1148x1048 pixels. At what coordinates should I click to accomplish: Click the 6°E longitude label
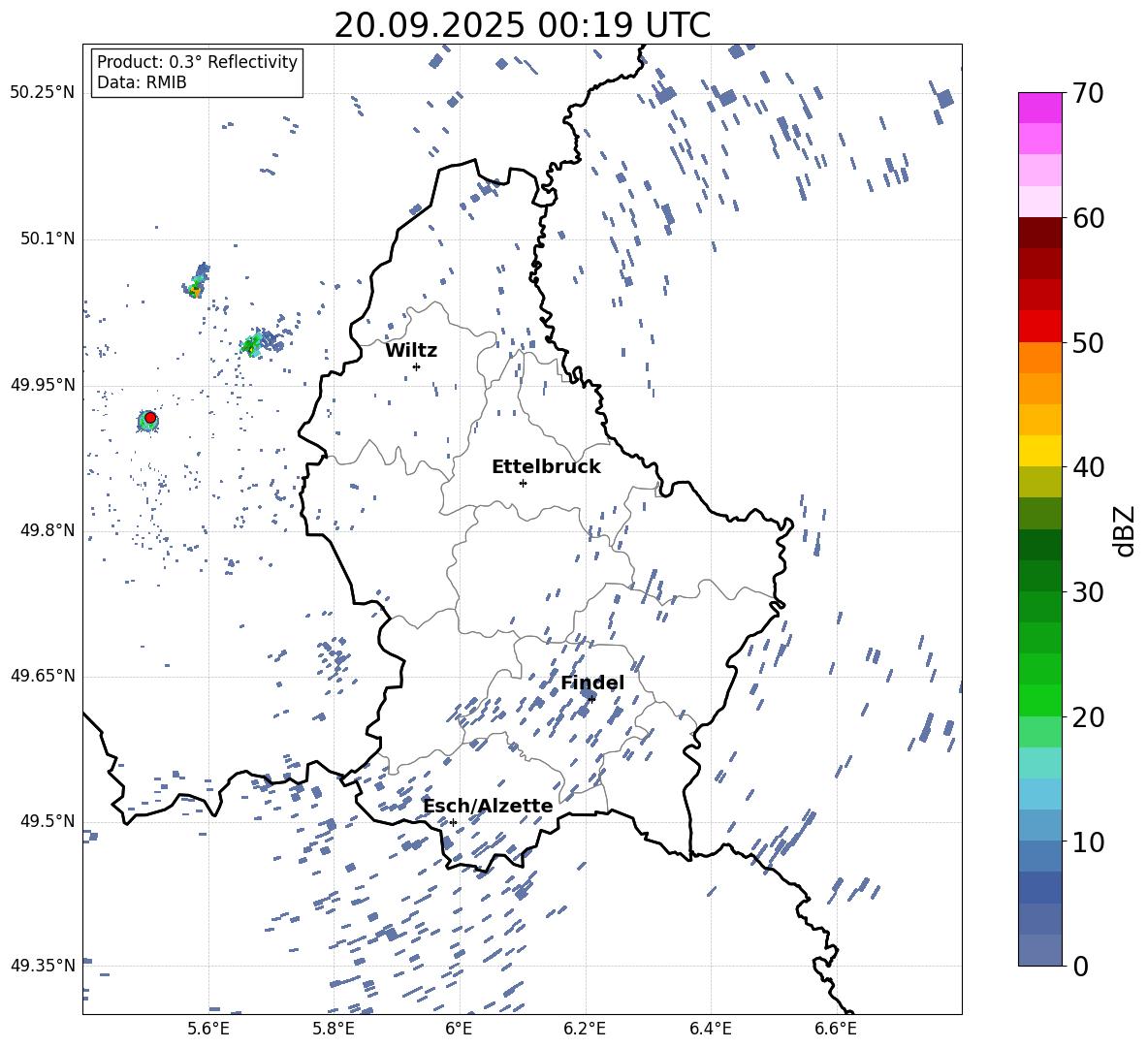tap(459, 1029)
